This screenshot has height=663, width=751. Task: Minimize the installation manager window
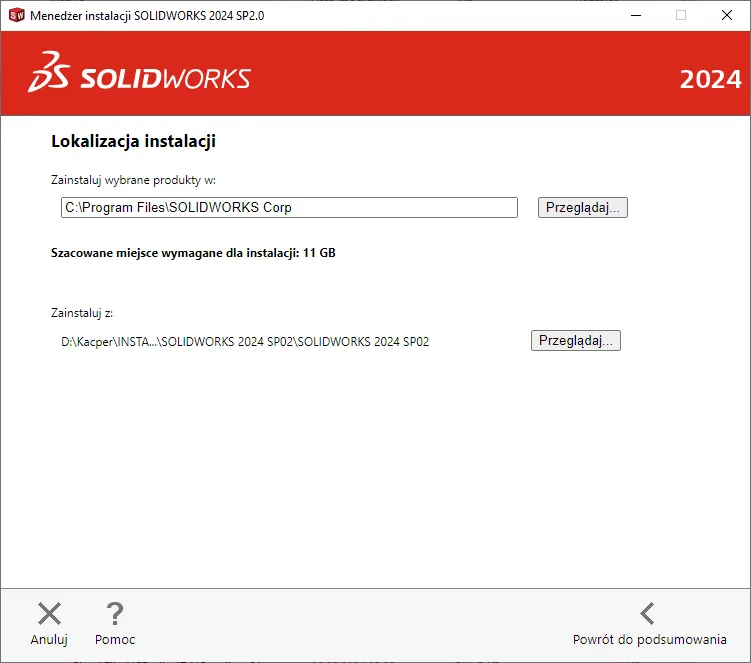pos(636,15)
